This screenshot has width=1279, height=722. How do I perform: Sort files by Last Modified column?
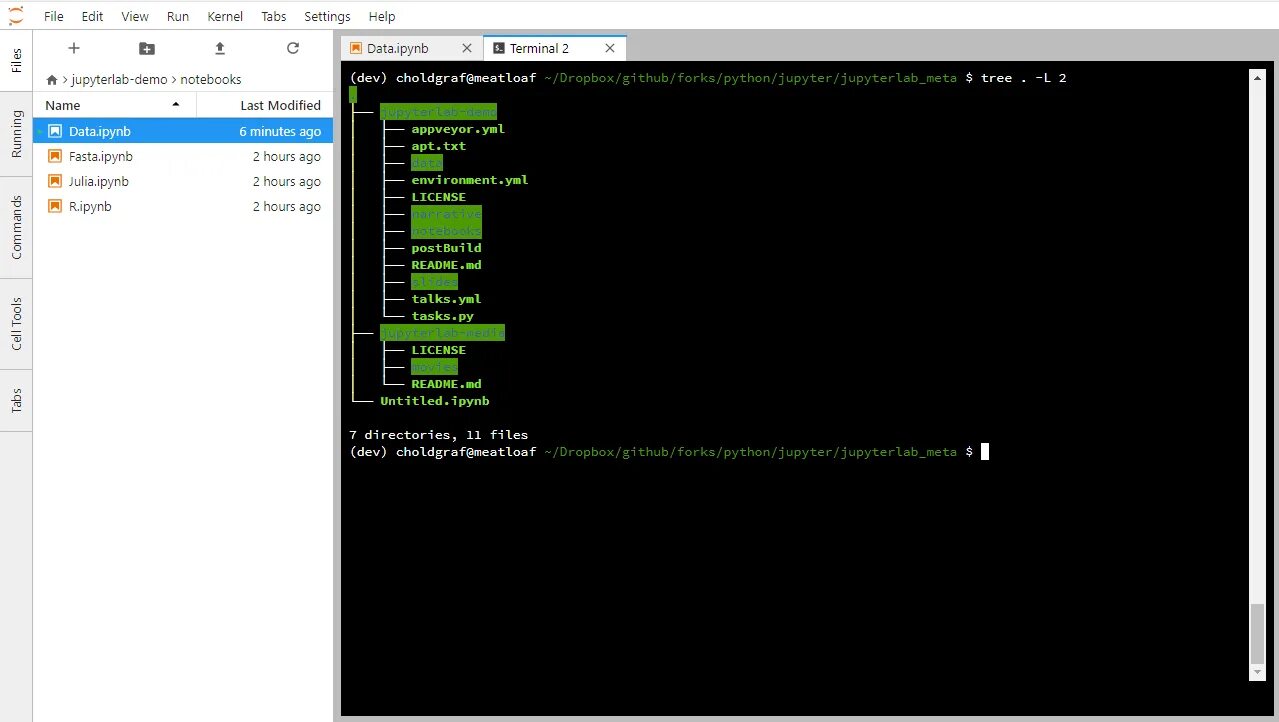click(265, 105)
